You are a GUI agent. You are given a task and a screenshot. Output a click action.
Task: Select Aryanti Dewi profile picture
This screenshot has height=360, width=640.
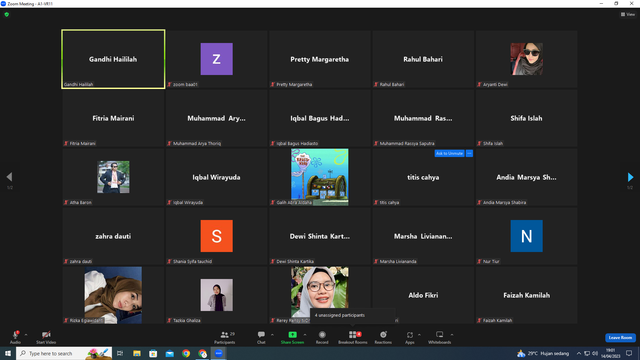click(x=527, y=59)
